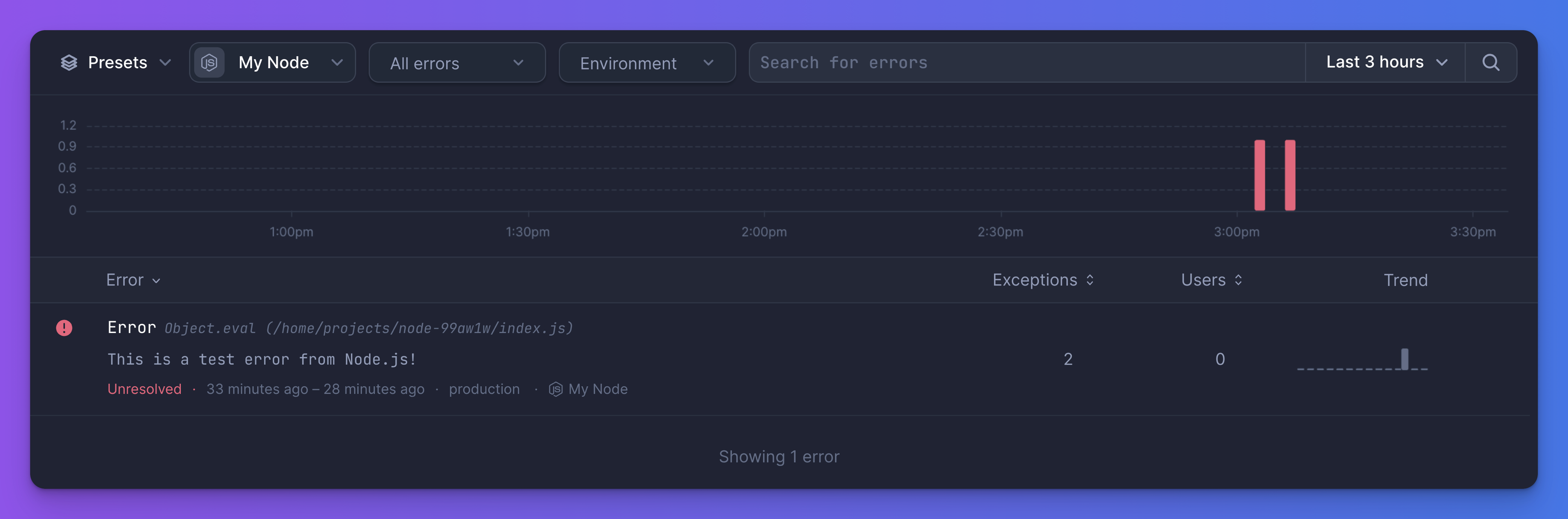The image size is (1568, 519).
Task: Click the Presets layers icon
Action: [x=69, y=63]
